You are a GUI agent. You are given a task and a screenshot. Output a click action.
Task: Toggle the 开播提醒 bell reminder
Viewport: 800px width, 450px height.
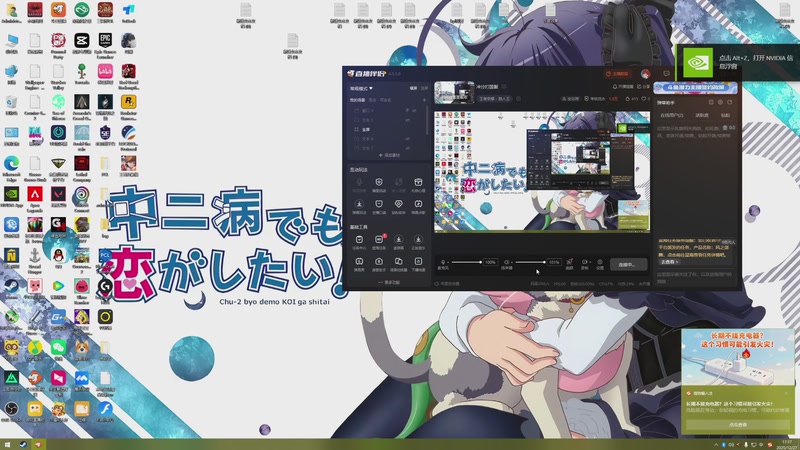coord(623,87)
